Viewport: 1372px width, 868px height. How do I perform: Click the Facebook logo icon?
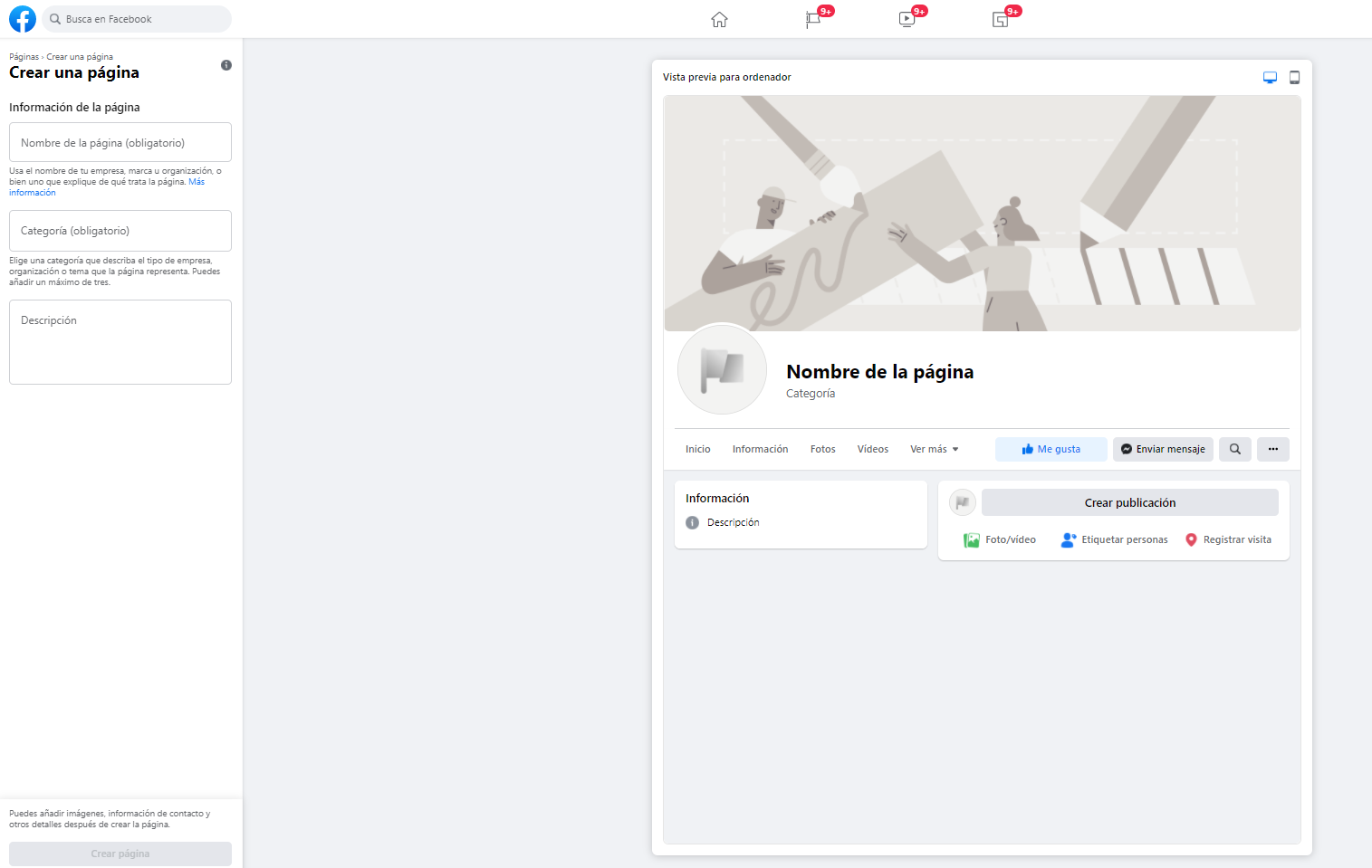(x=23, y=19)
